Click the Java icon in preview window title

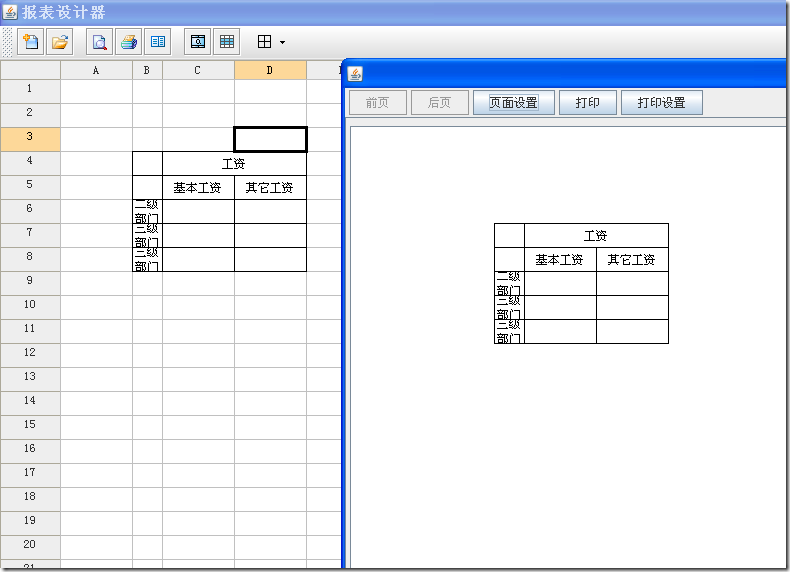[355, 74]
